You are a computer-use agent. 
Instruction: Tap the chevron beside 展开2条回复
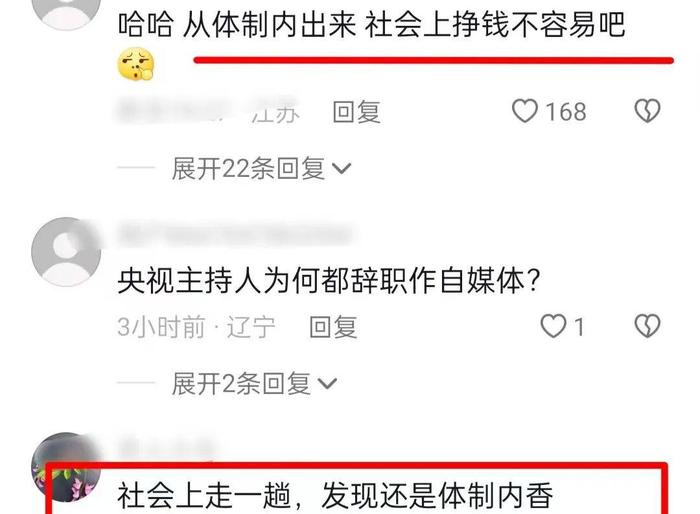pos(328,384)
